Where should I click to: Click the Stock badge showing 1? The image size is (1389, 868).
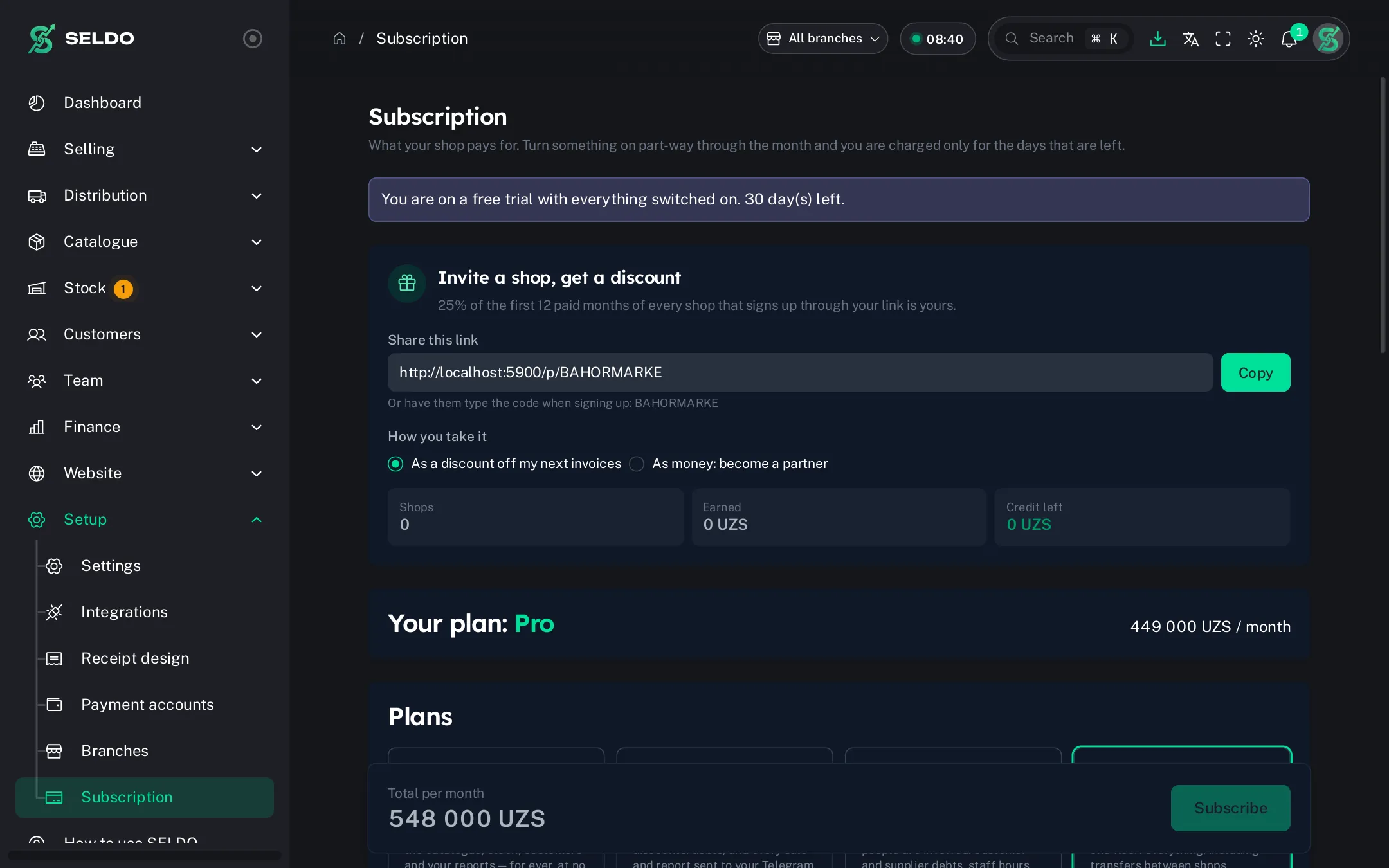123,289
